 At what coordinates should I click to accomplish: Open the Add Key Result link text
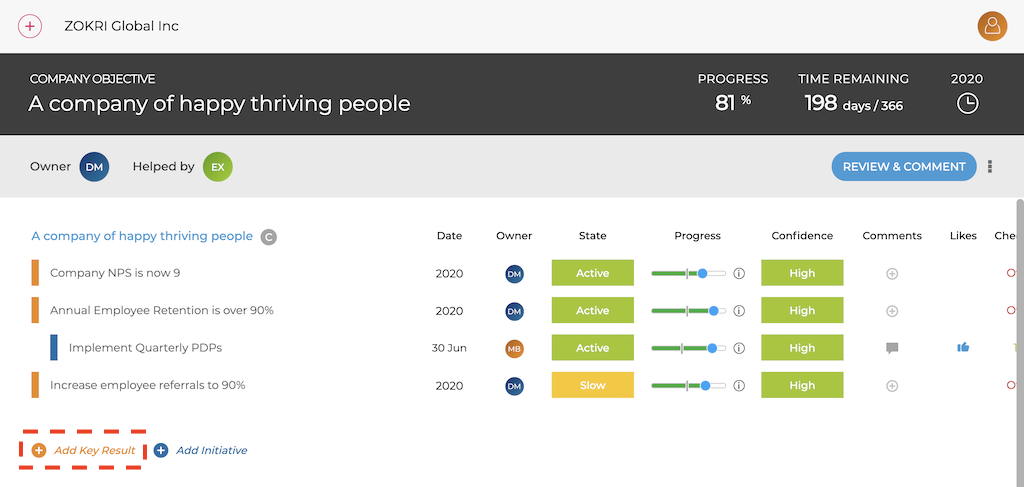pyautogui.click(x=95, y=450)
